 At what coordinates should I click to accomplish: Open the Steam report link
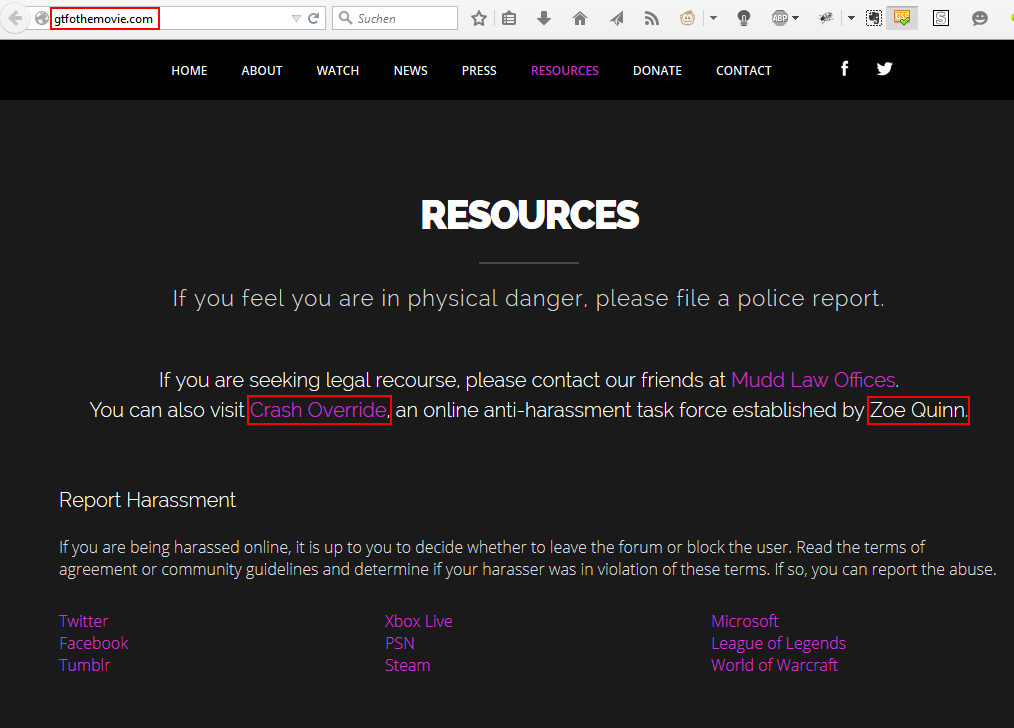pyautogui.click(x=407, y=665)
